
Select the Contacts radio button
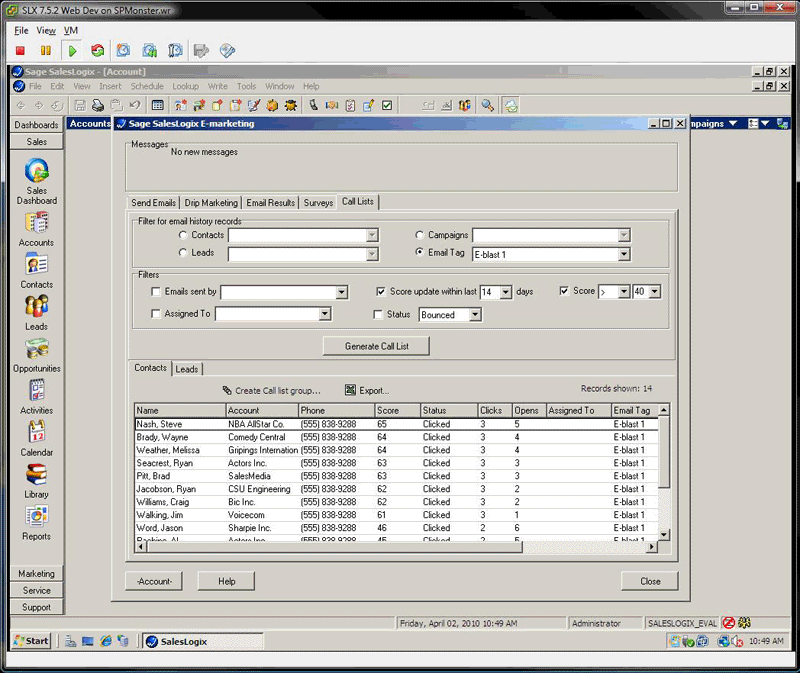click(183, 235)
